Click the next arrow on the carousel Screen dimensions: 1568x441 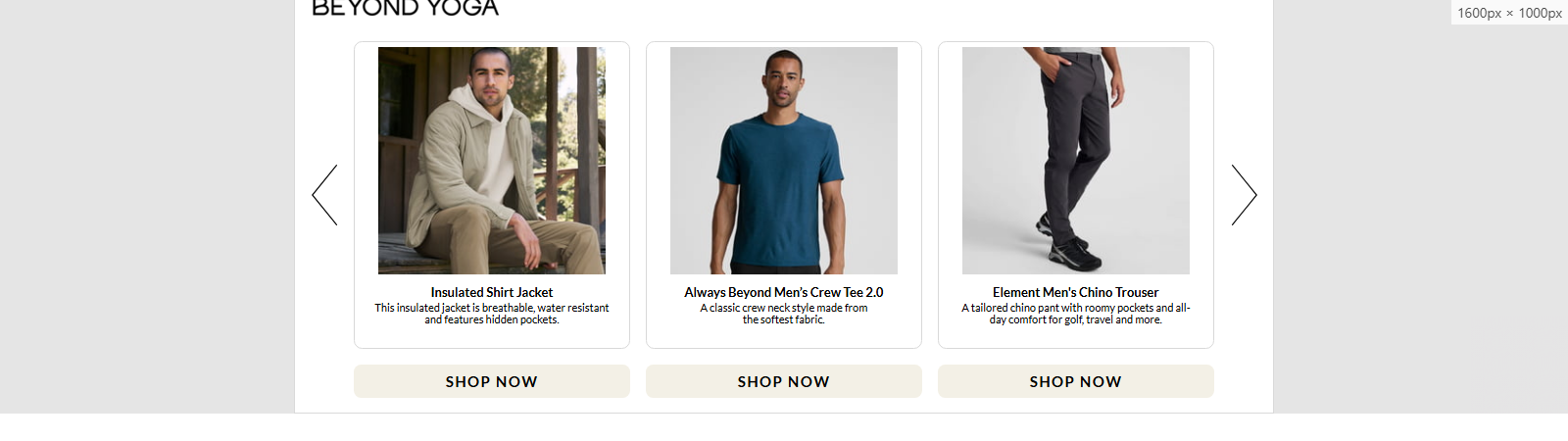[1244, 195]
